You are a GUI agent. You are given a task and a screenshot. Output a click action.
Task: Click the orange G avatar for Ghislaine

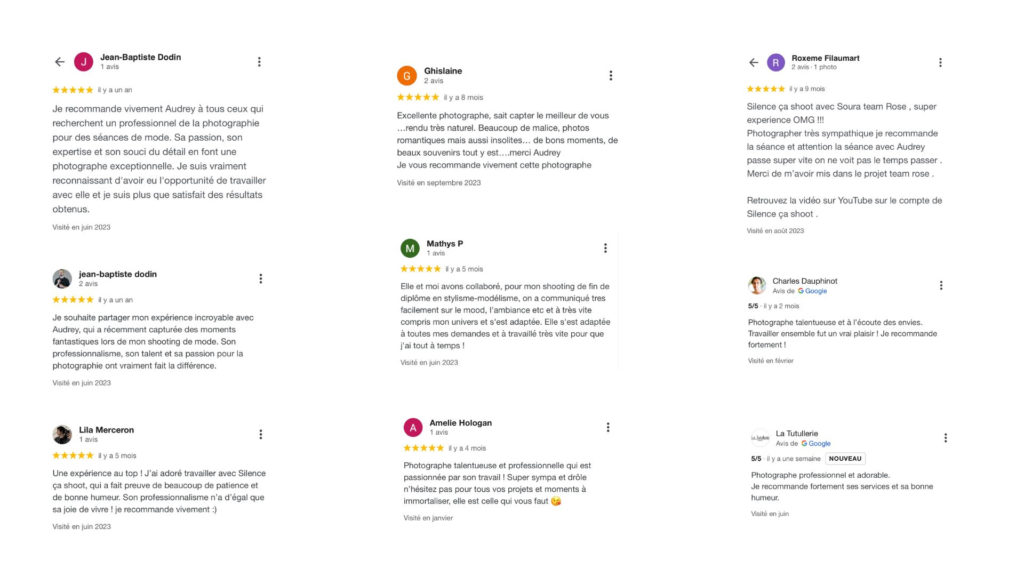tap(407, 76)
